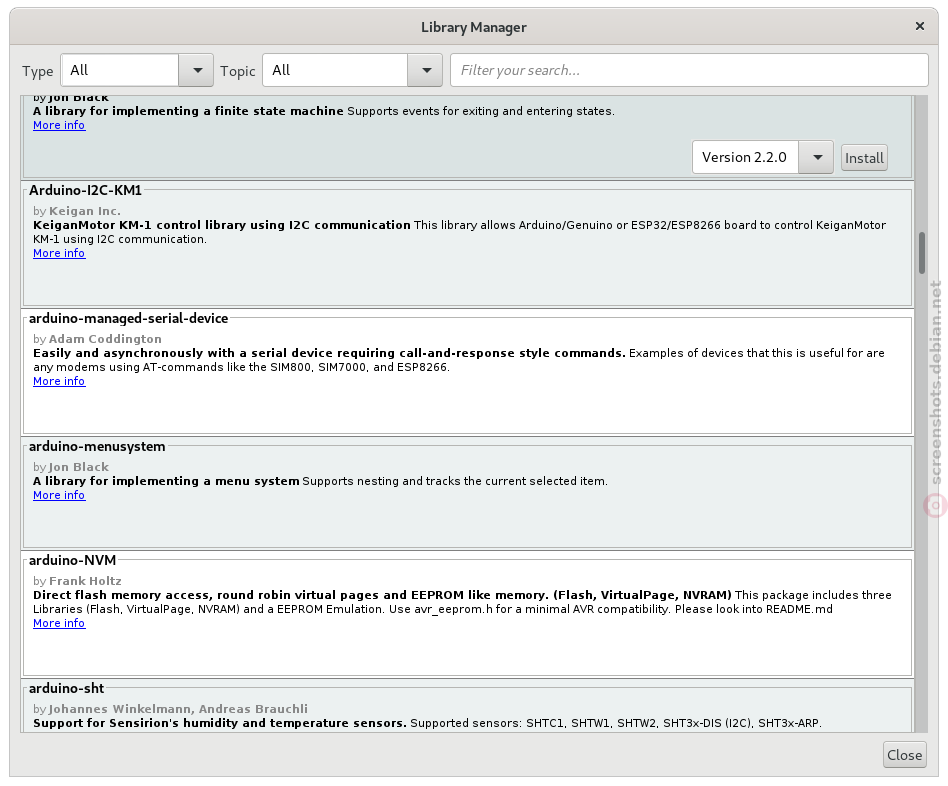The image size is (948, 786).
Task: Click author name Frank Holtz
Action: [85, 581]
